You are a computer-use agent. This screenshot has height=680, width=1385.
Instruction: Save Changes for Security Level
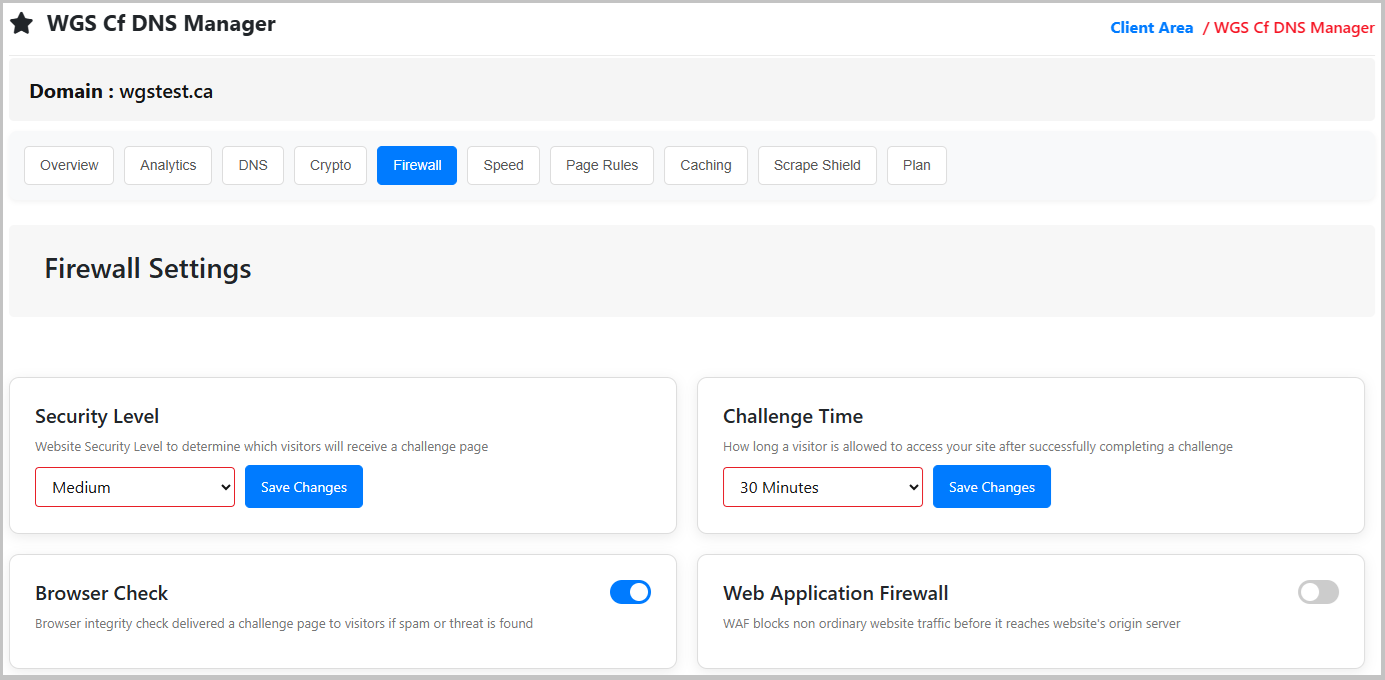[304, 487]
